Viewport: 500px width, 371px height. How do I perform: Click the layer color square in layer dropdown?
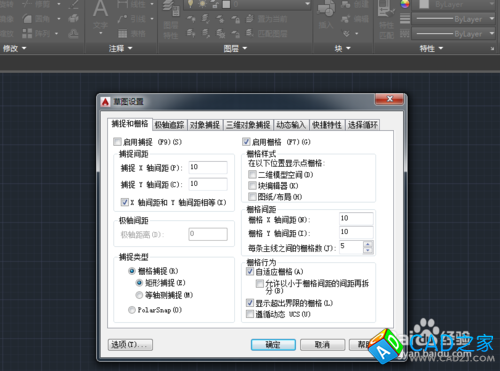coord(226,4)
